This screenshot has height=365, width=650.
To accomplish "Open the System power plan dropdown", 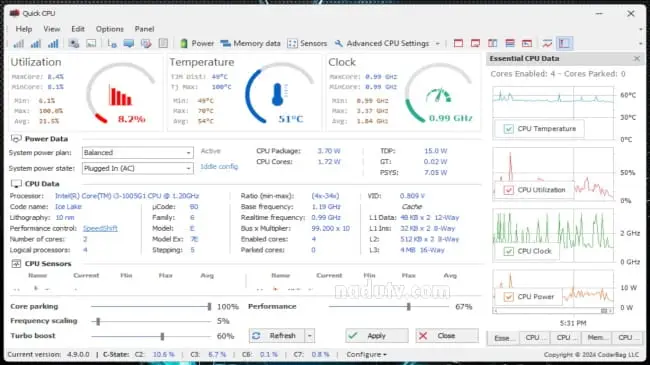I will point(138,153).
